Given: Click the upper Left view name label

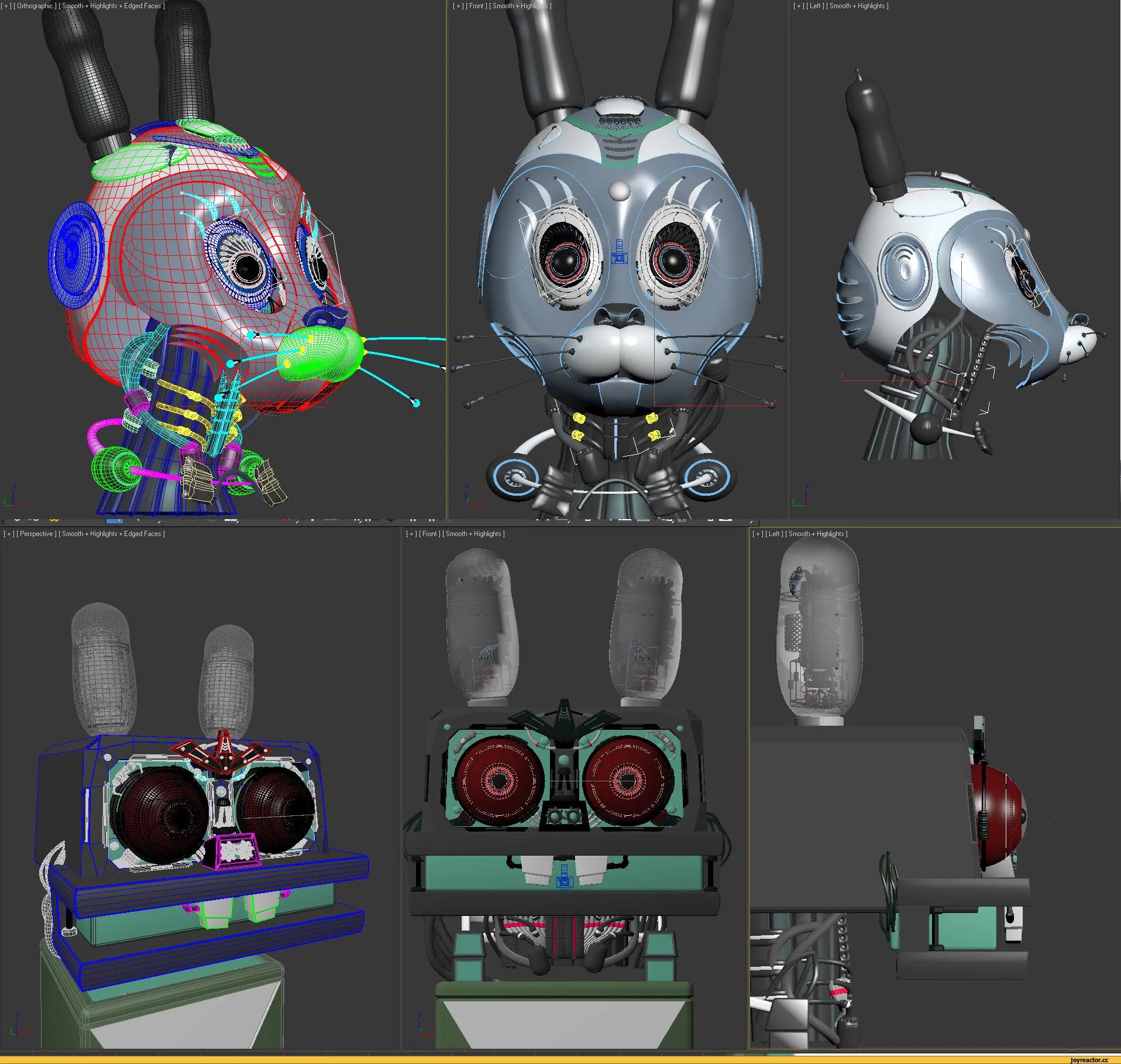Looking at the screenshot, I should point(814,6).
